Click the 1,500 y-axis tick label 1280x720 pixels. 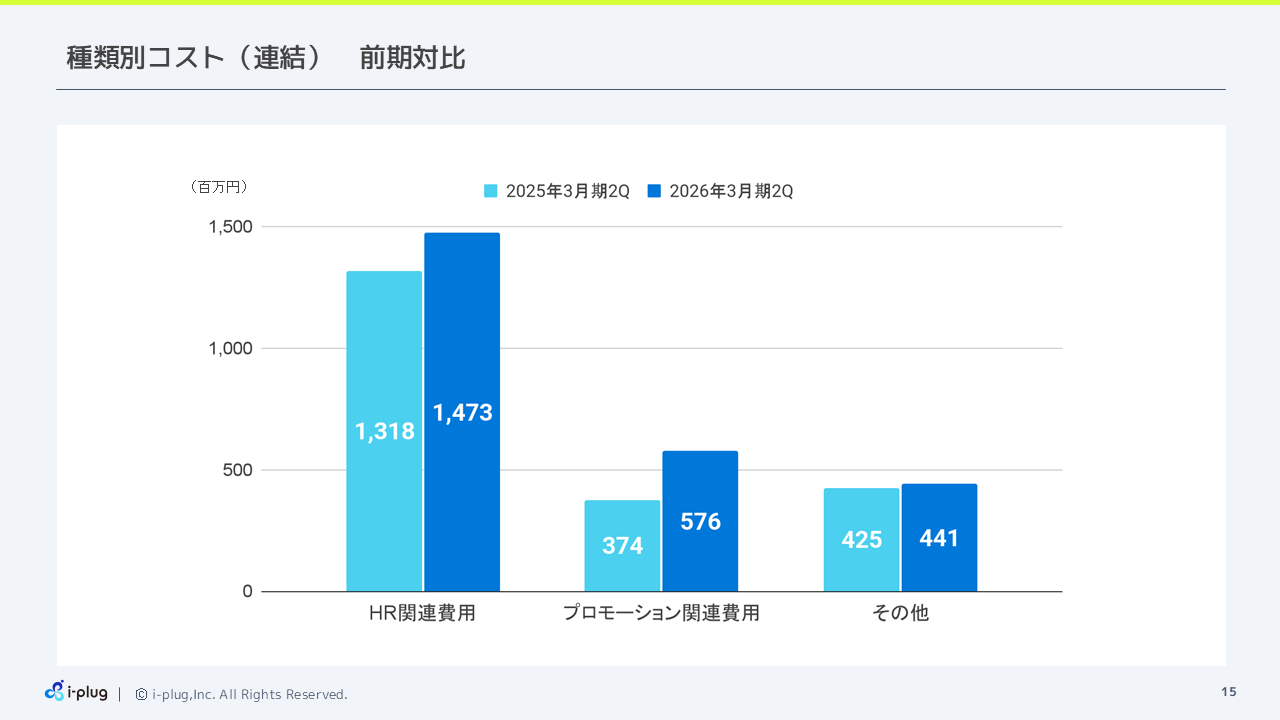pos(230,227)
